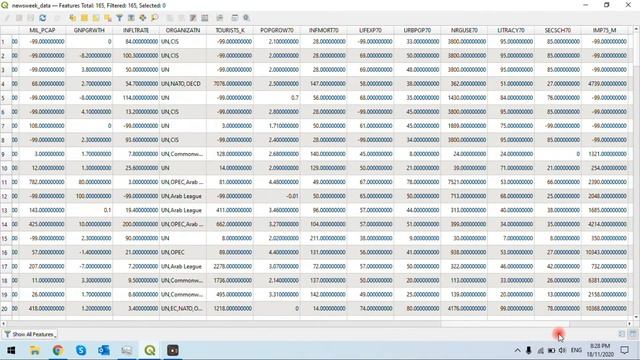Screen dimensions: 640x360
Task: Open Show All Features filter menu
Action: (x=29, y=334)
